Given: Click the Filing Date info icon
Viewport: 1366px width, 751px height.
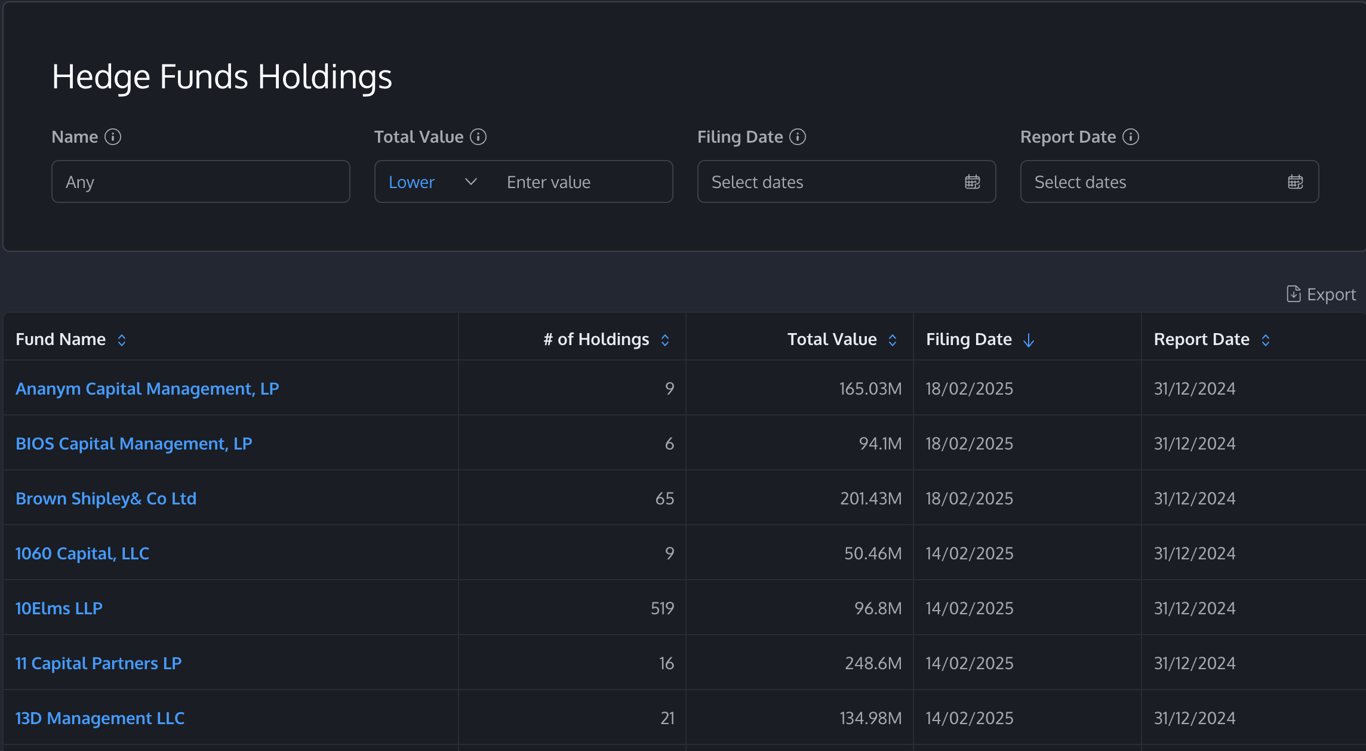Looking at the screenshot, I should click(x=797, y=137).
